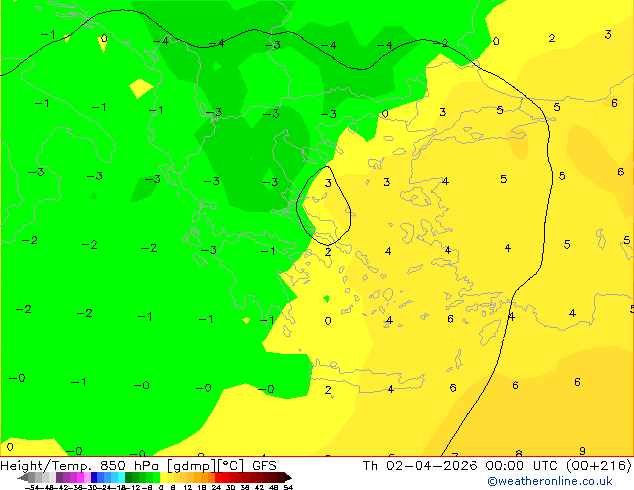
Task: Open the weatheronline.co.uk copyright link
Action: click(550, 481)
